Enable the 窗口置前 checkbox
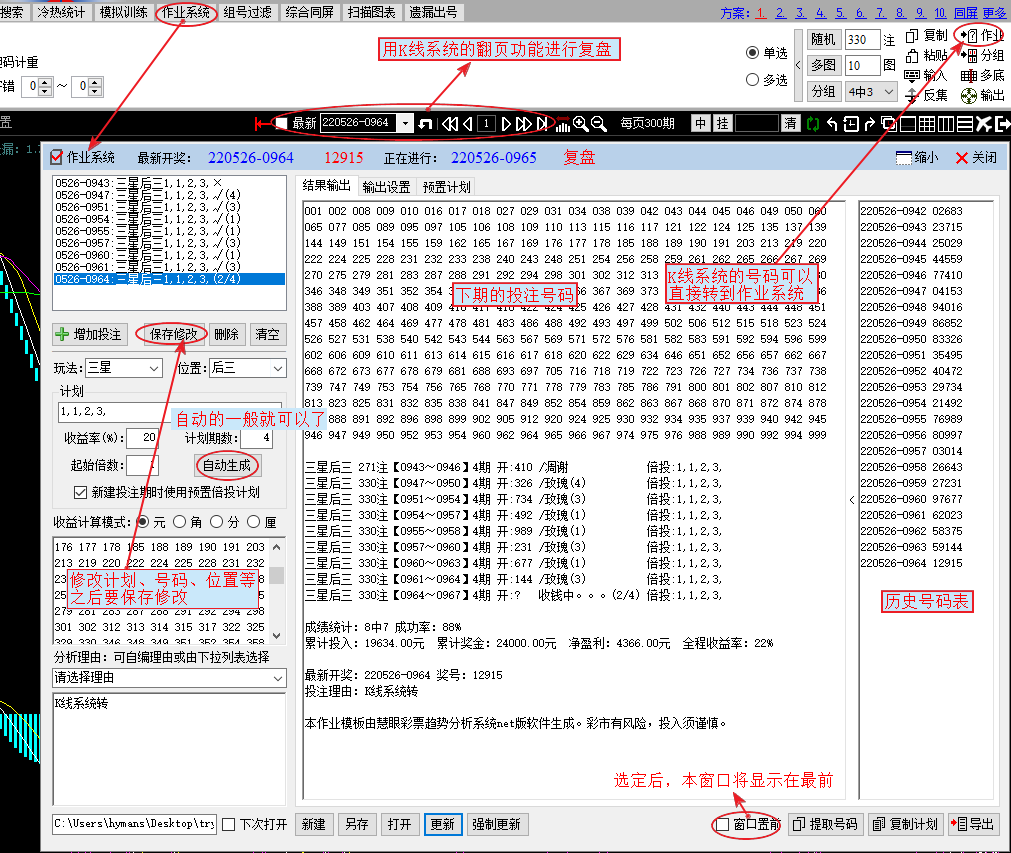The width and height of the screenshot is (1011, 853). tap(722, 825)
